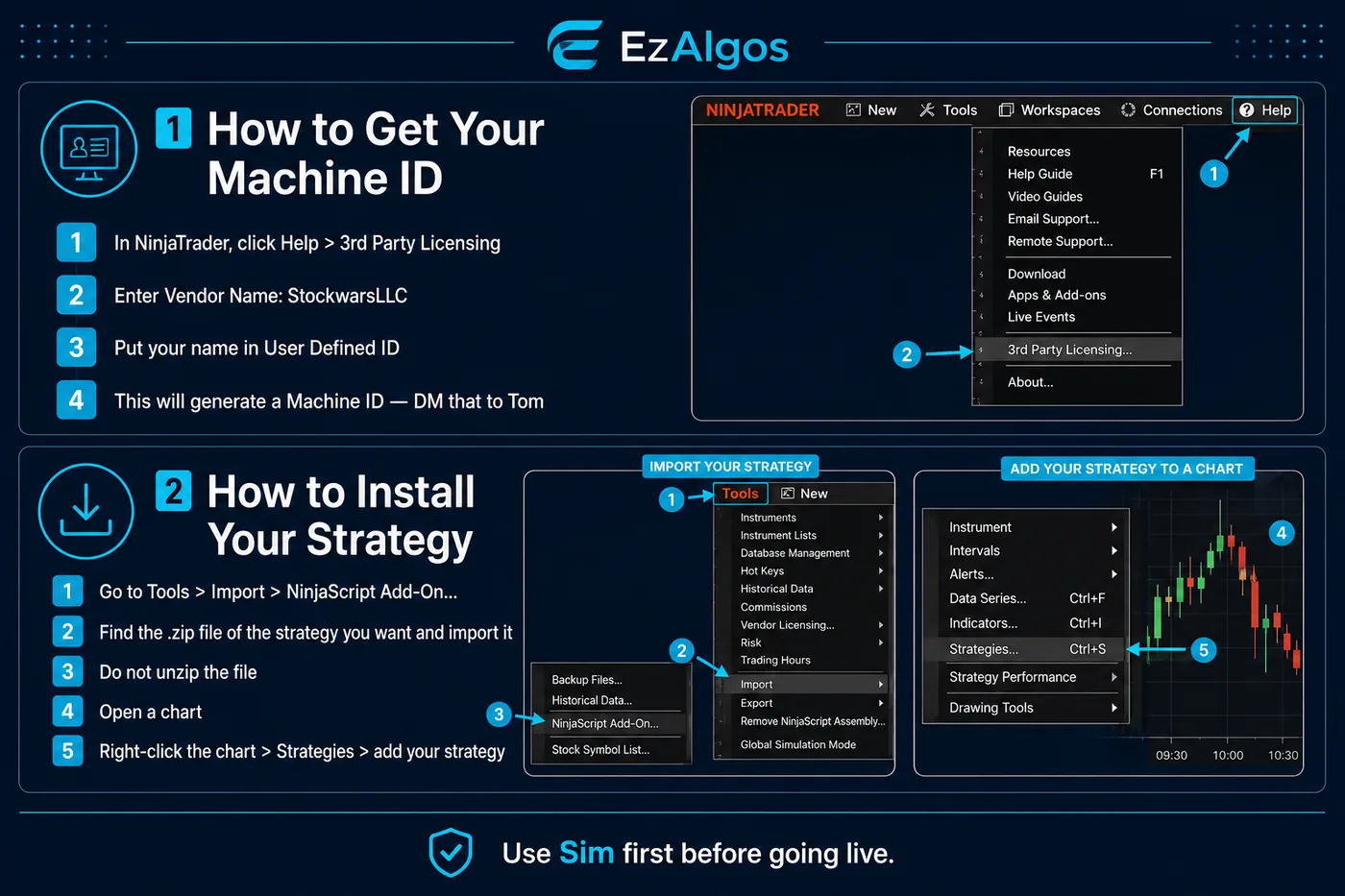
Task: Expand the Vendor Licensing... submenu arrow
Action: 881,625
